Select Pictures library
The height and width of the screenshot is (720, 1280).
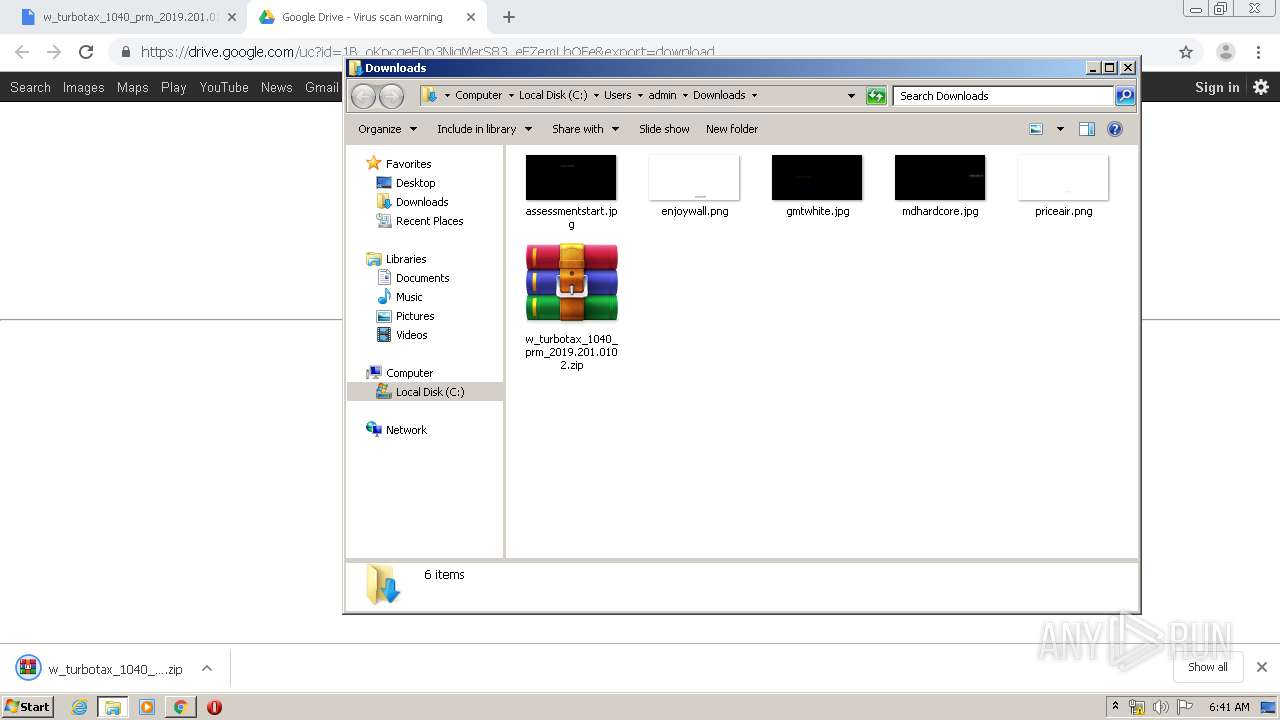pyautogui.click(x=414, y=316)
